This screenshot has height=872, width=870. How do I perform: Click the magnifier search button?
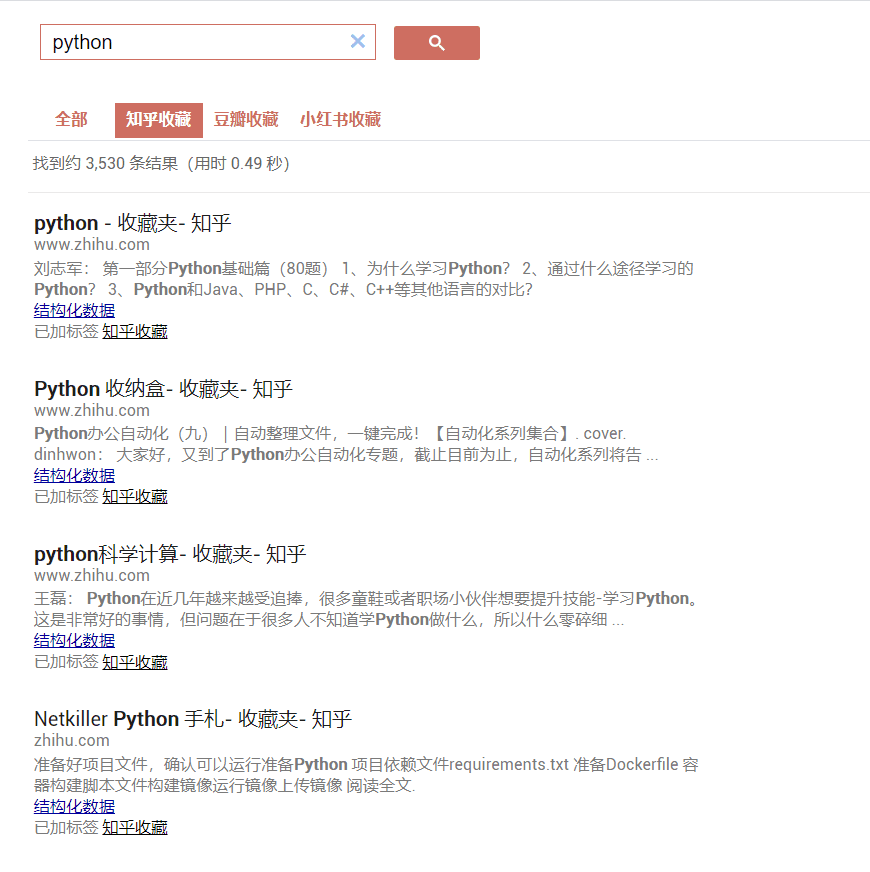pyautogui.click(x=437, y=43)
